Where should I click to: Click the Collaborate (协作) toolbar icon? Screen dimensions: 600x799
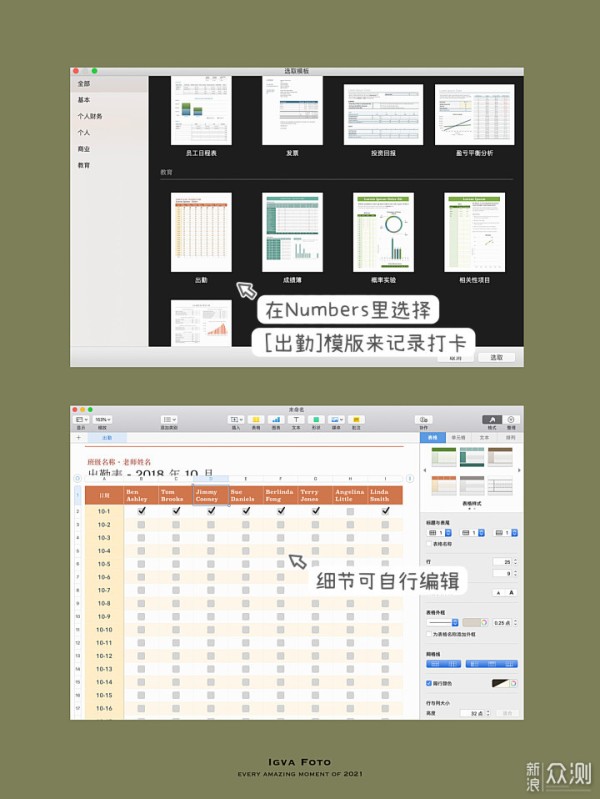click(x=424, y=419)
